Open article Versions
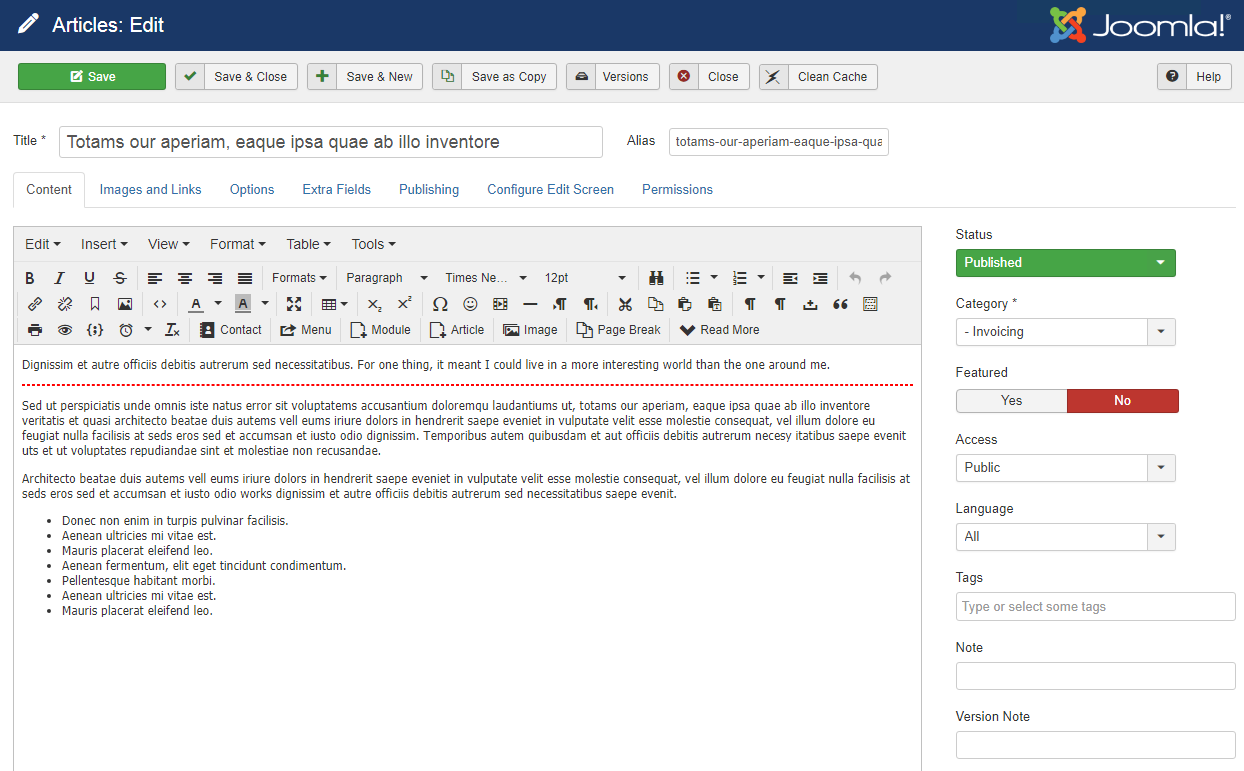Image resolution: width=1244 pixels, height=771 pixels. 613,77
